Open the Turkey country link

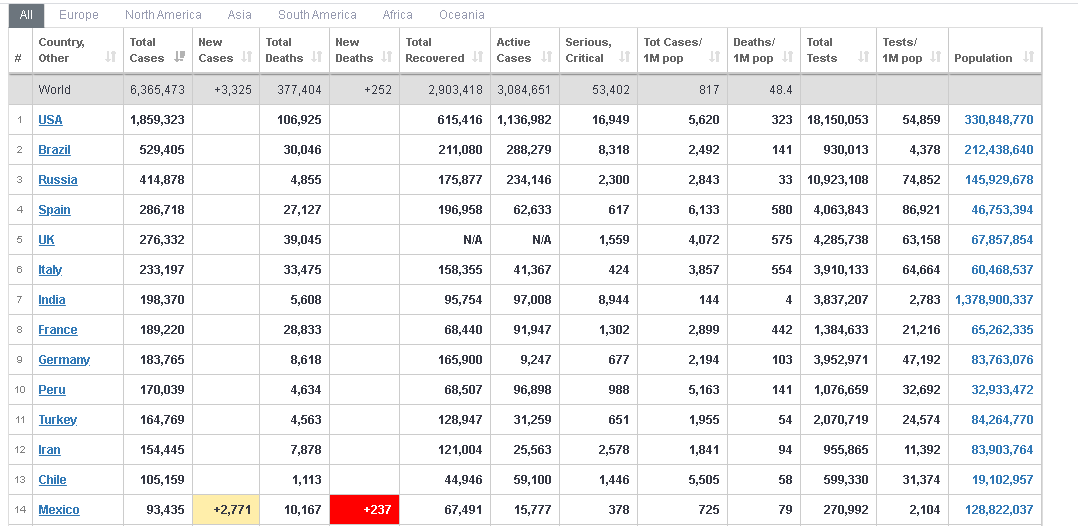point(58,420)
